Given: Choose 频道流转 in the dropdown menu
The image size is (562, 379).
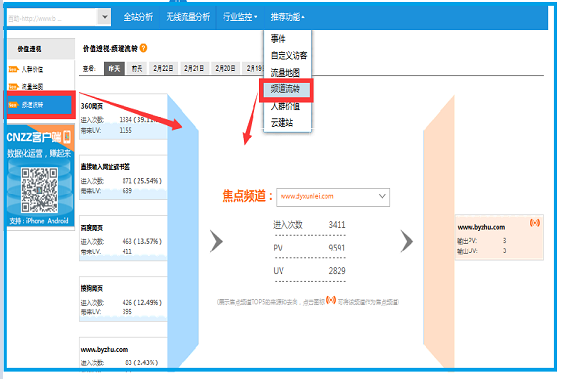Looking at the screenshot, I should (286, 90).
